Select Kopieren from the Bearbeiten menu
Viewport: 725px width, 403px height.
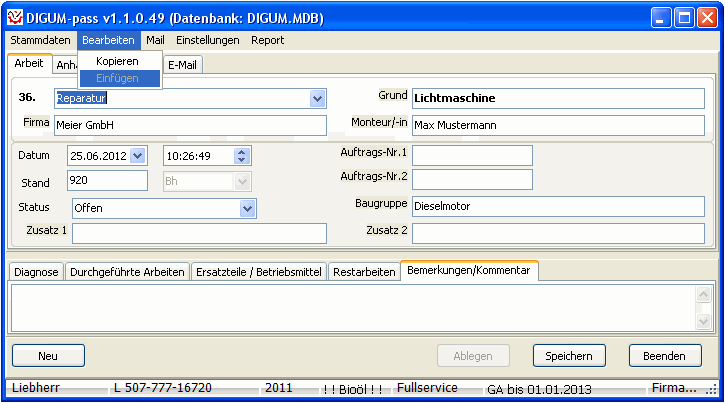(x=117, y=61)
